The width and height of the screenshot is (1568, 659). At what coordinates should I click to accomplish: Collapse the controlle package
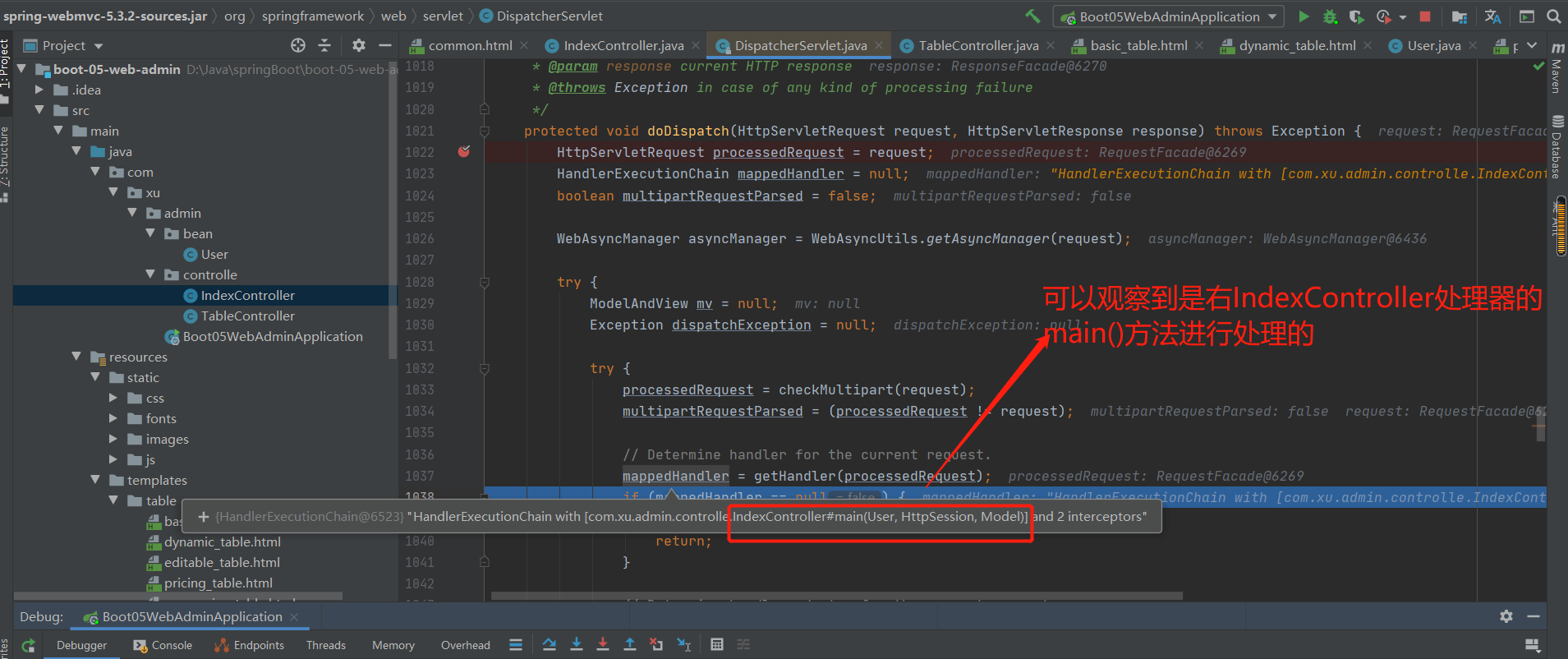[150, 274]
